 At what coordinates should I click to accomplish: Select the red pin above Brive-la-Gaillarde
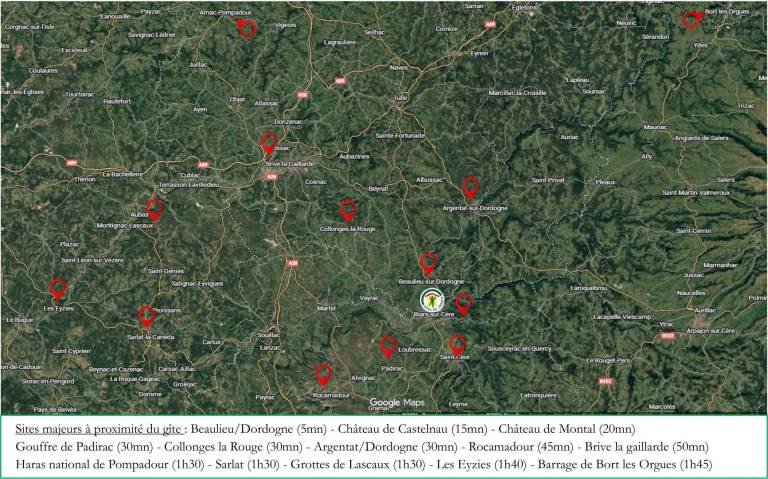click(269, 143)
